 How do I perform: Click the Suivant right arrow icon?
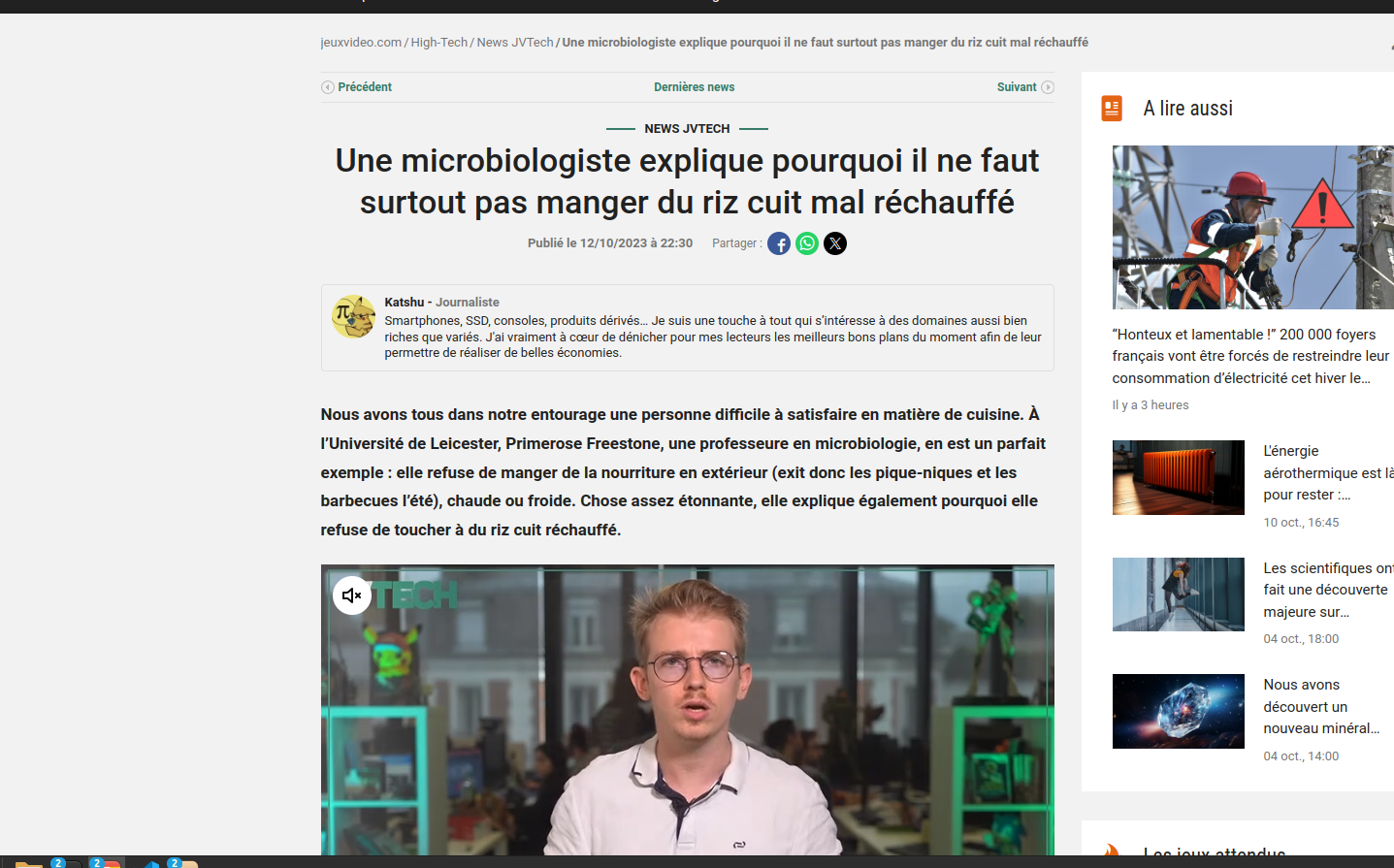pos(1048,87)
